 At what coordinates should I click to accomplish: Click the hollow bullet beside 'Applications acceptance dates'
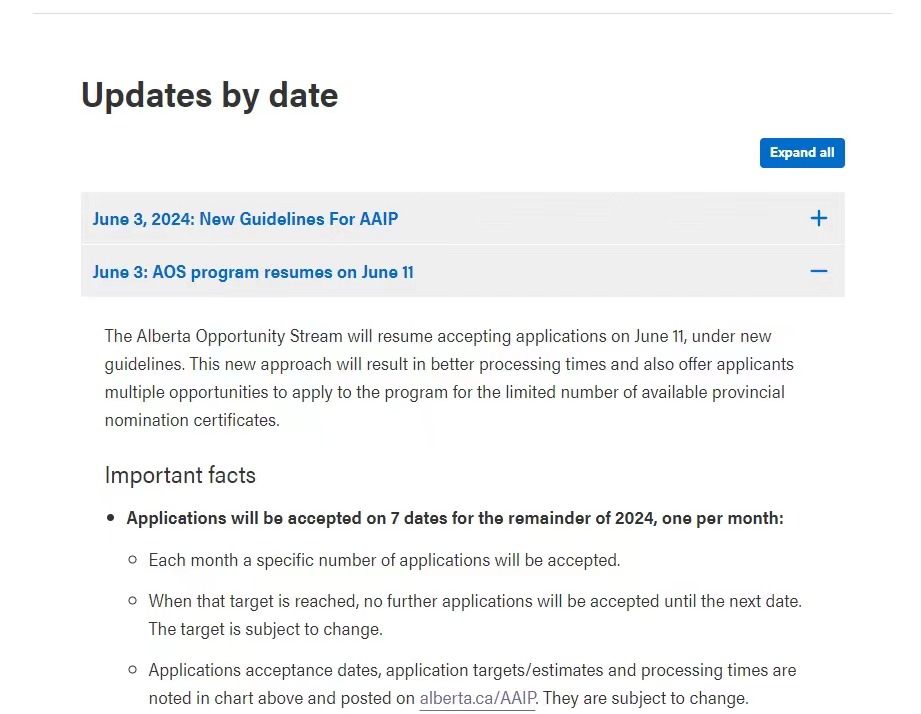point(133,669)
